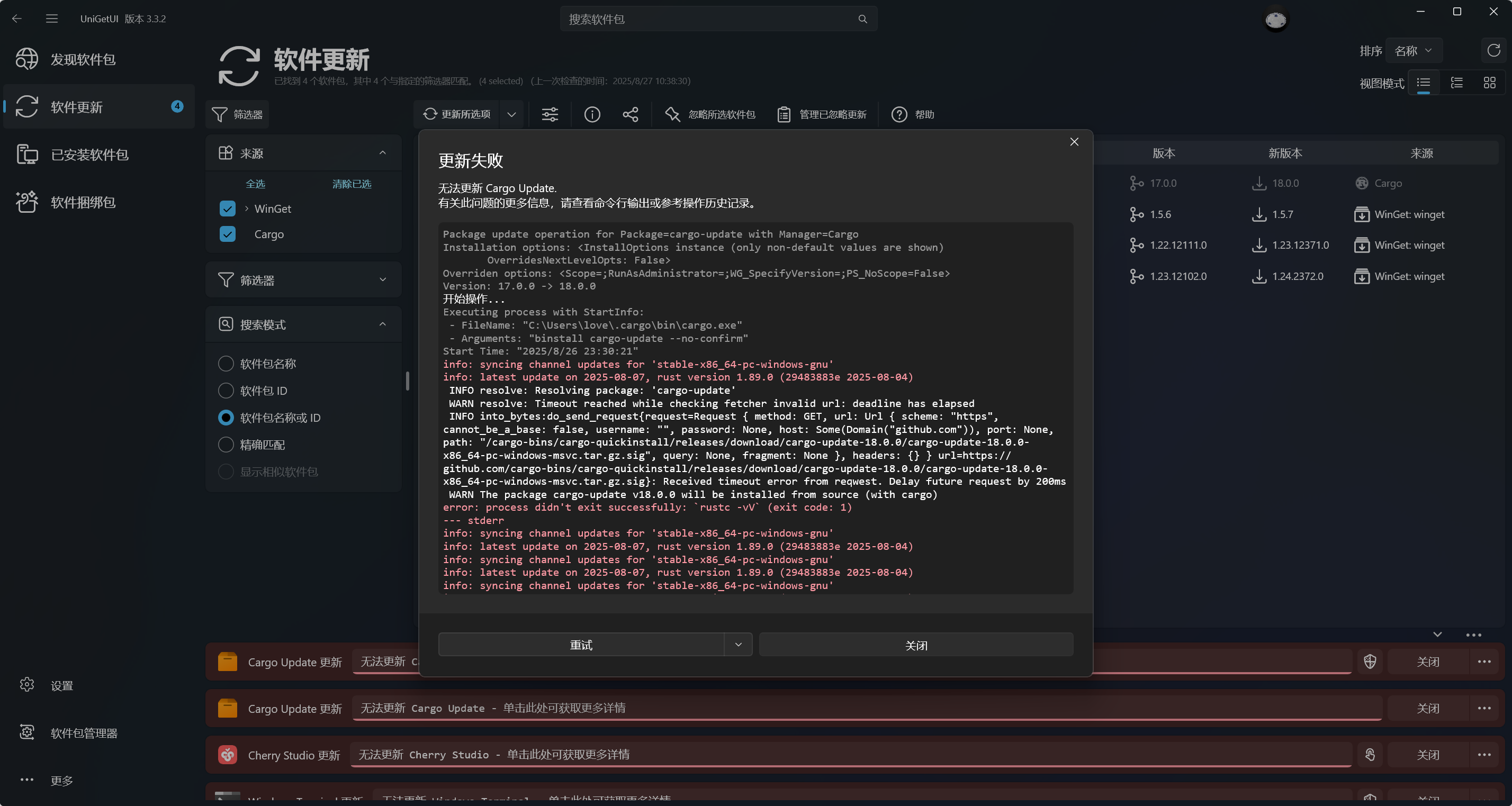Image resolution: width=1512 pixels, height=806 pixels.
Task: Click shield icon on first Cargo Update row
Action: (1370, 662)
